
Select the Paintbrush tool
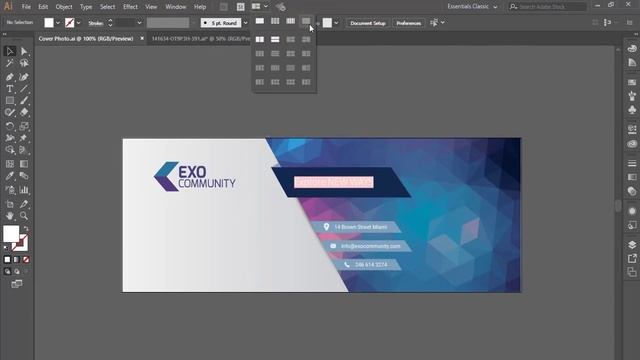[24, 100]
